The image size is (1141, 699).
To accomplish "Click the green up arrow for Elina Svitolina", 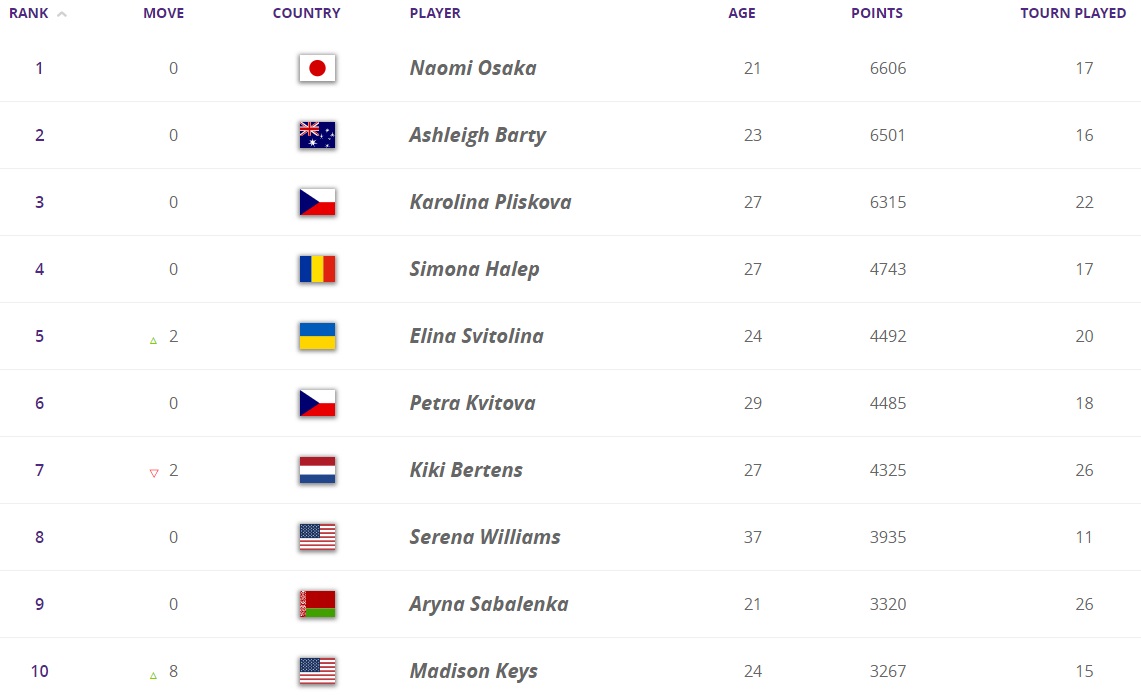I will (153, 340).
